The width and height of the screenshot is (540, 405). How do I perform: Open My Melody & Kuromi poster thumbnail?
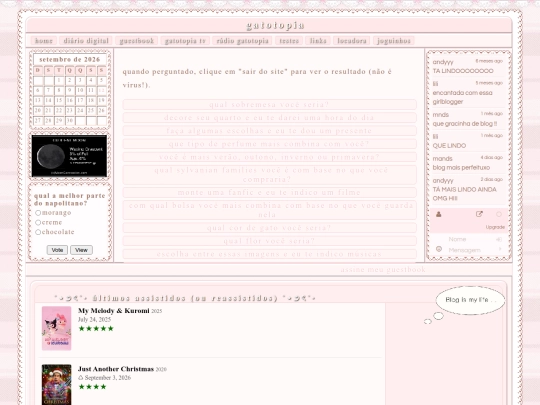pos(56,328)
